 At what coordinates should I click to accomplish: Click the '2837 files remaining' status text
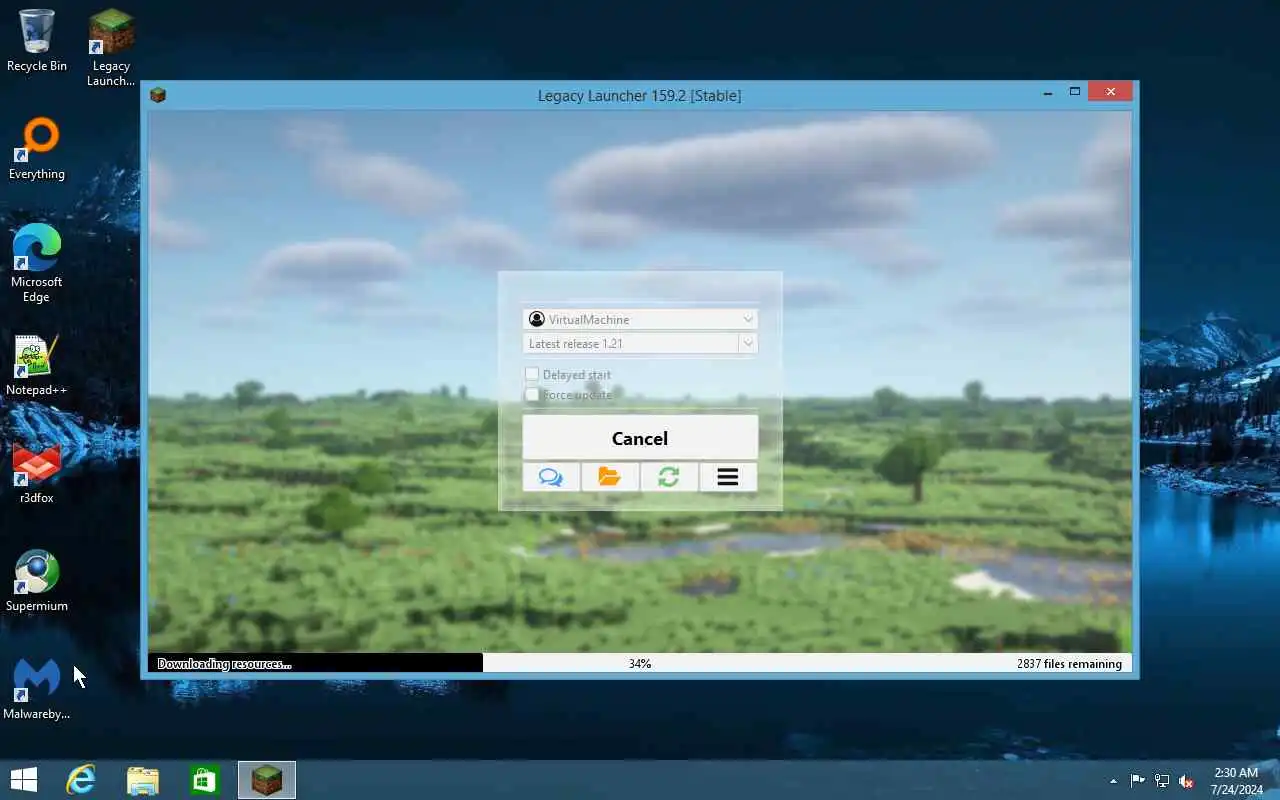click(x=1069, y=663)
